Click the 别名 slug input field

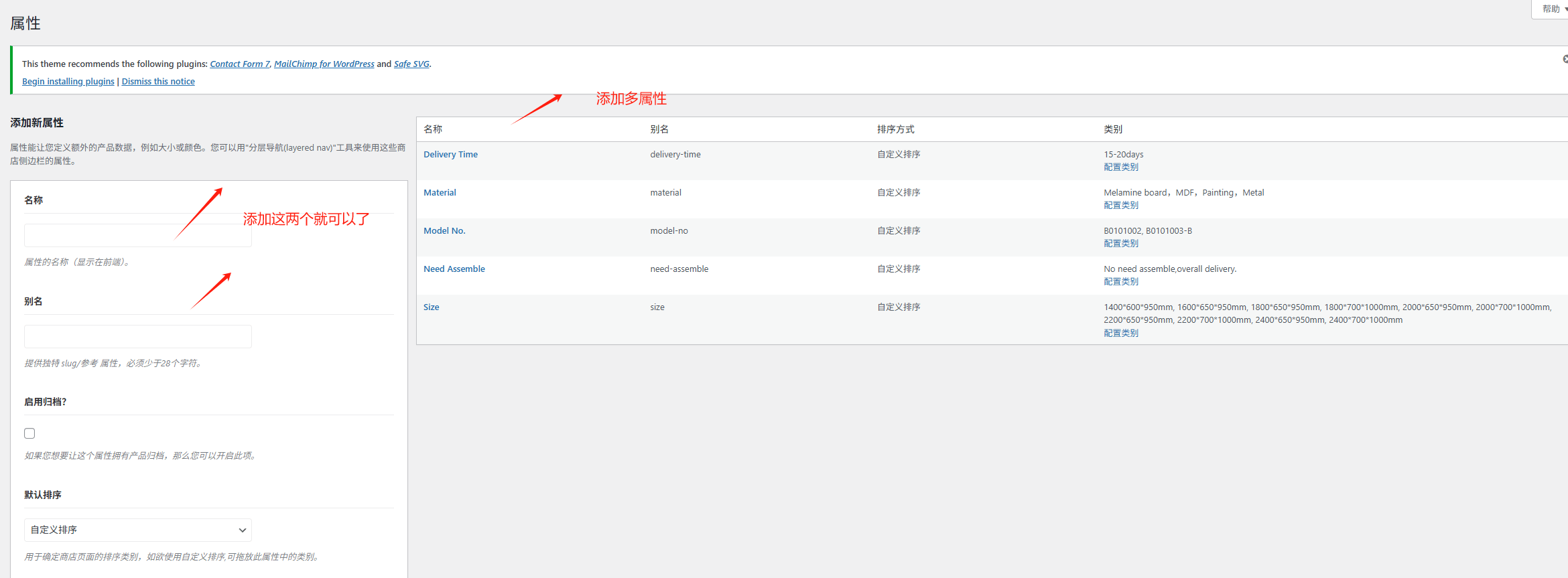(x=137, y=337)
